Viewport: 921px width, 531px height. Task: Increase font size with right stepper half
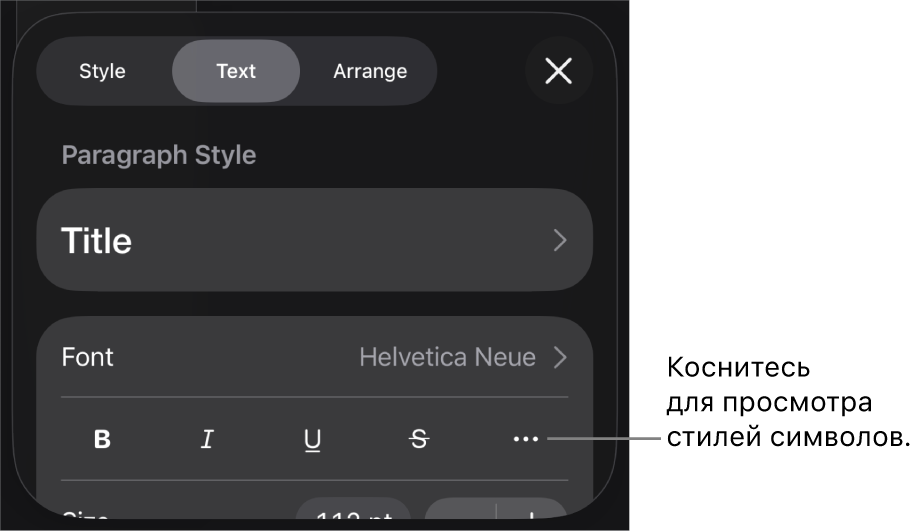click(532, 509)
